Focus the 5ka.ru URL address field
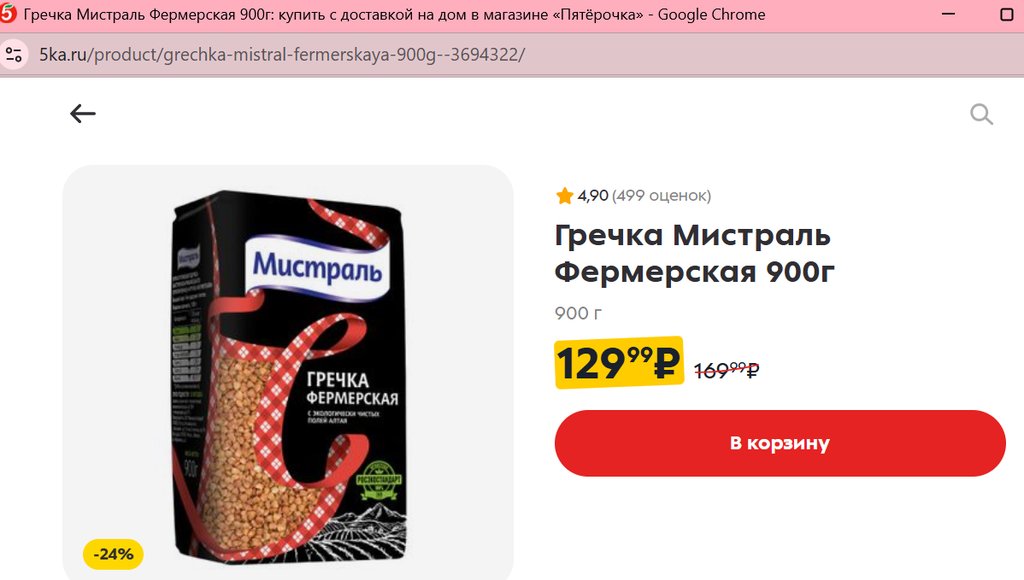The image size is (1024, 580). click(282, 54)
